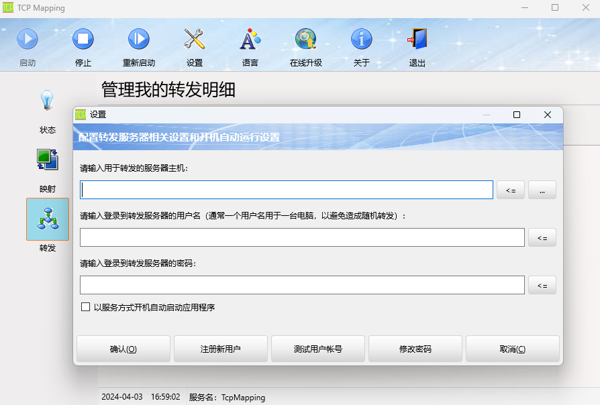Click the 在线升级 (Online Upgrade) icon
This screenshot has height=405, width=600.
(306, 40)
